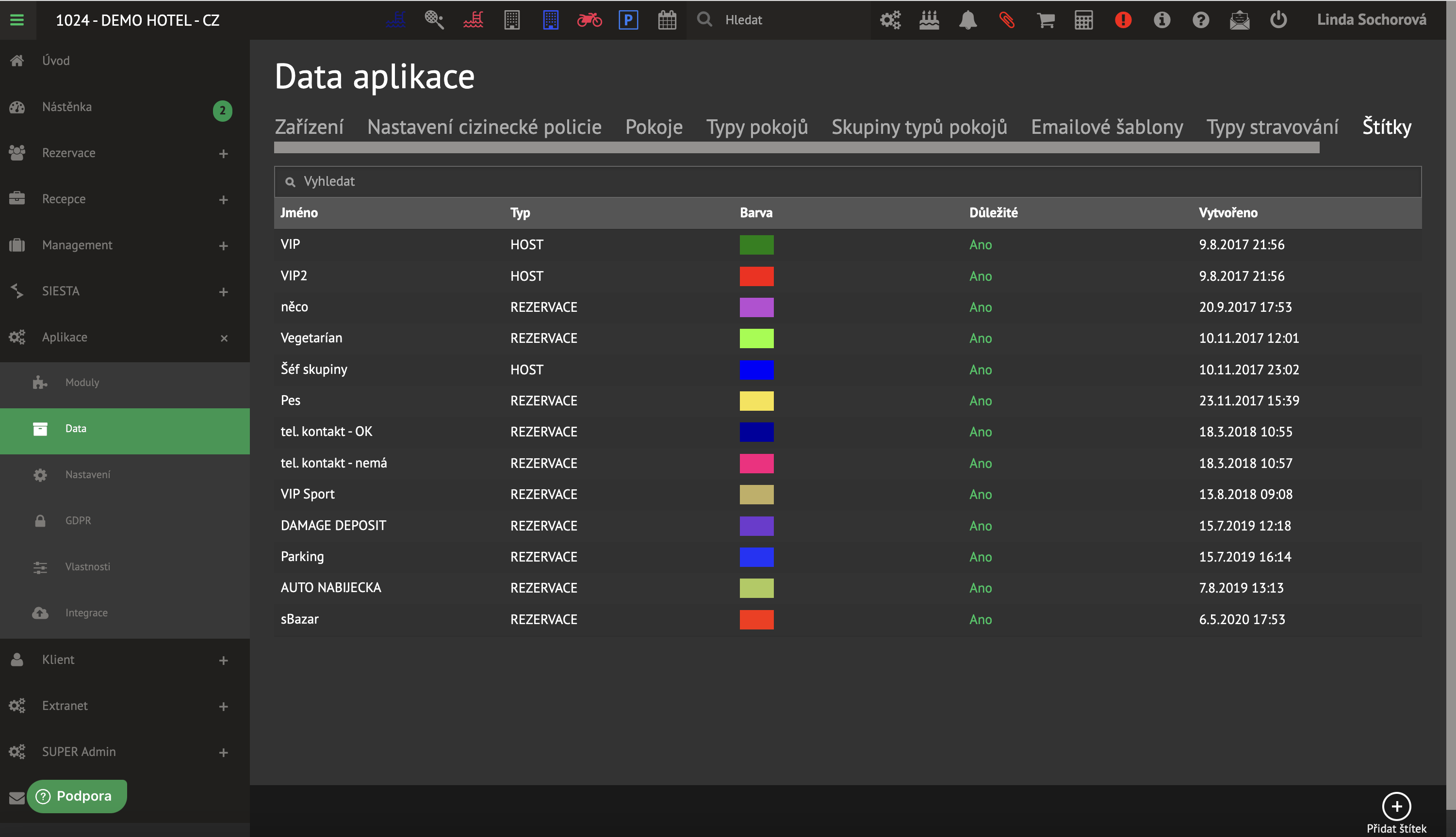Switch to the Emailové šablony tab
The height and width of the screenshot is (837, 1456).
point(1106,127)
